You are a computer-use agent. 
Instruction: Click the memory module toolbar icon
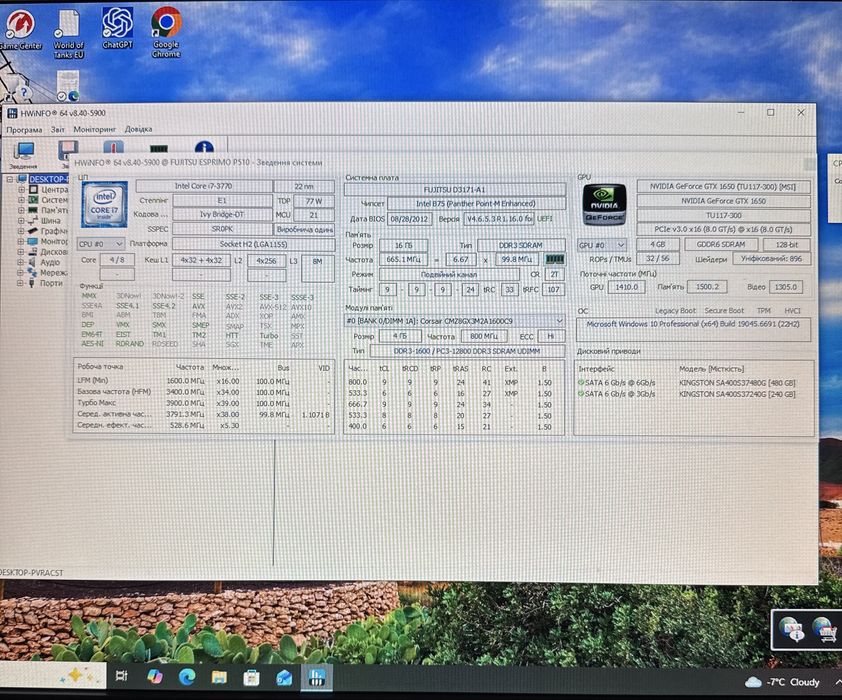click(x=159, y=148)
